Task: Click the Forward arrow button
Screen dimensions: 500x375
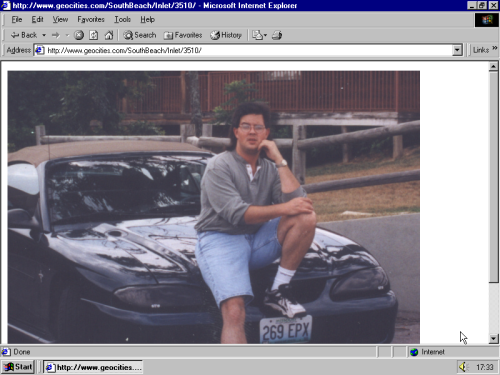Action: click(x=56, y=35)
